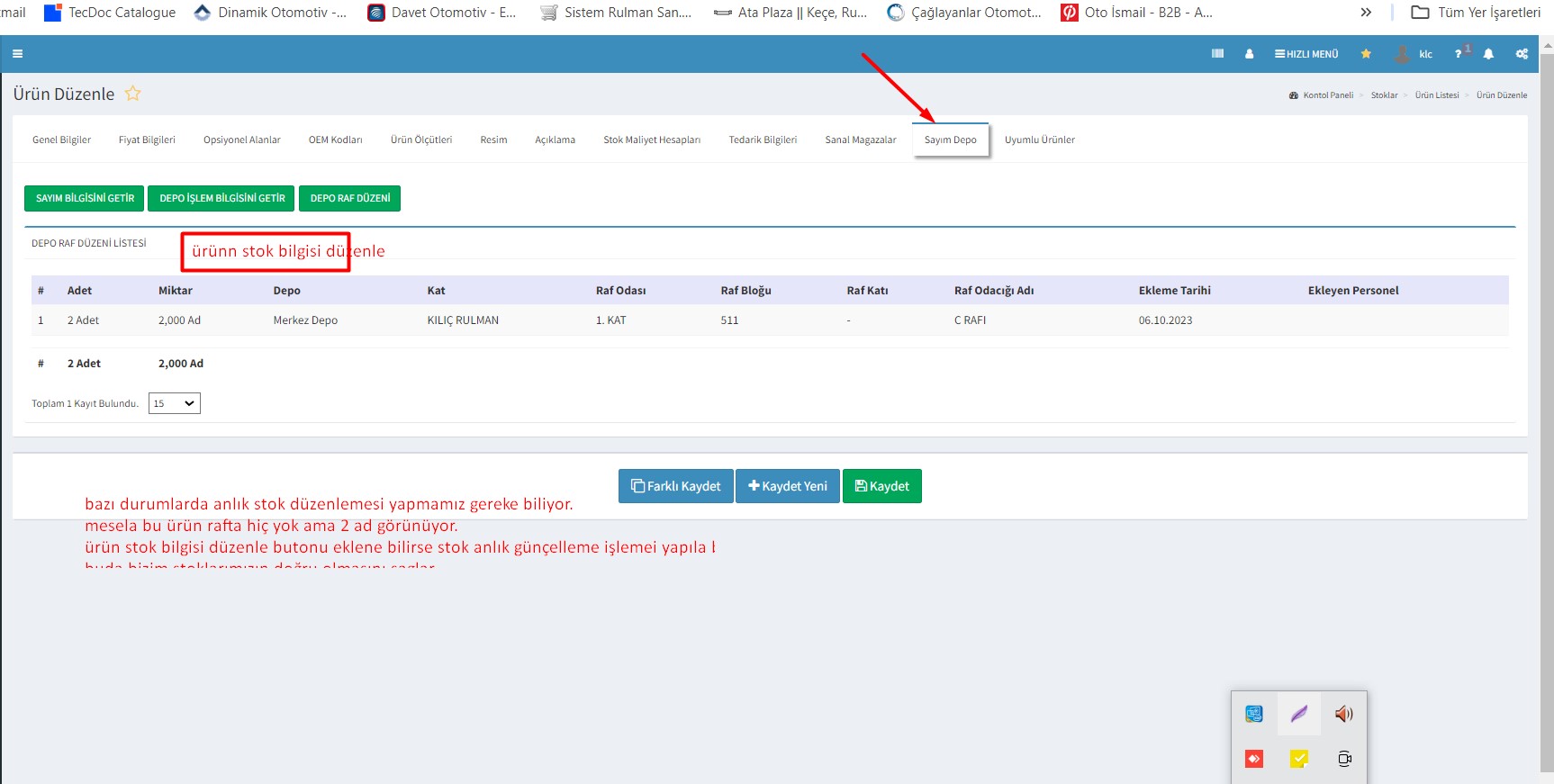This screenshot has height=784, width=1554.
Task: Toggle the hamburger sidebar menu
Action: (17, 54)
